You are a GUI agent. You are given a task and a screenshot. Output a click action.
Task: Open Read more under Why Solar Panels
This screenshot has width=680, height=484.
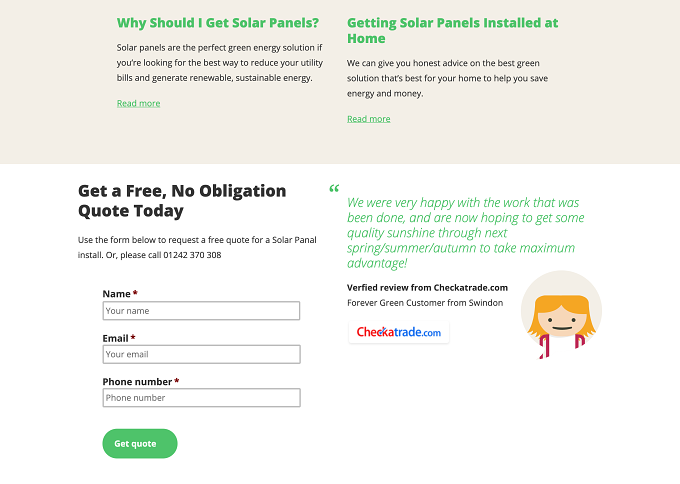tap(138, 103)
